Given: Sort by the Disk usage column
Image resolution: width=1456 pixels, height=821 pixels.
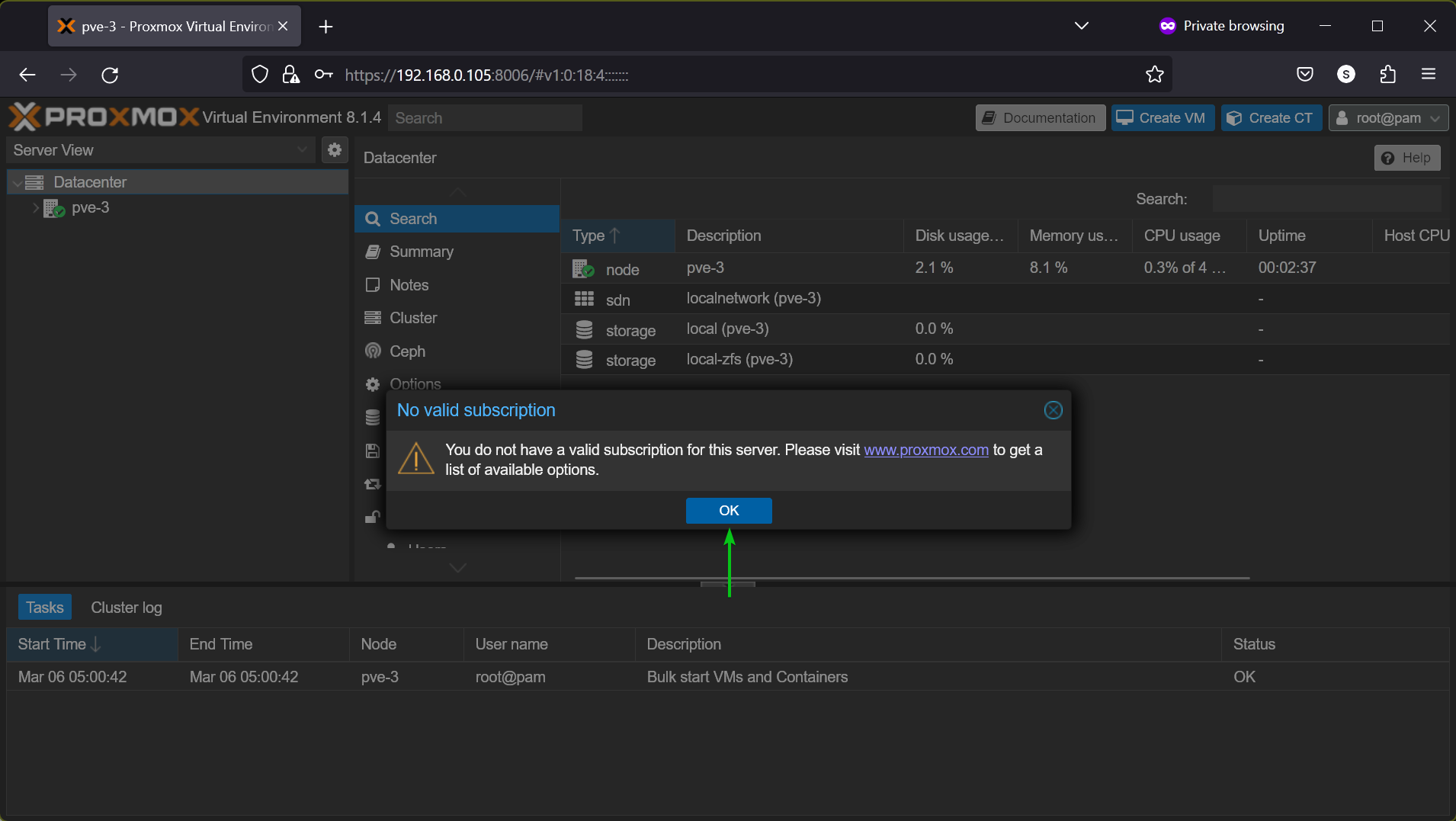Looking at the screenshot, I should tap(961, 236).
